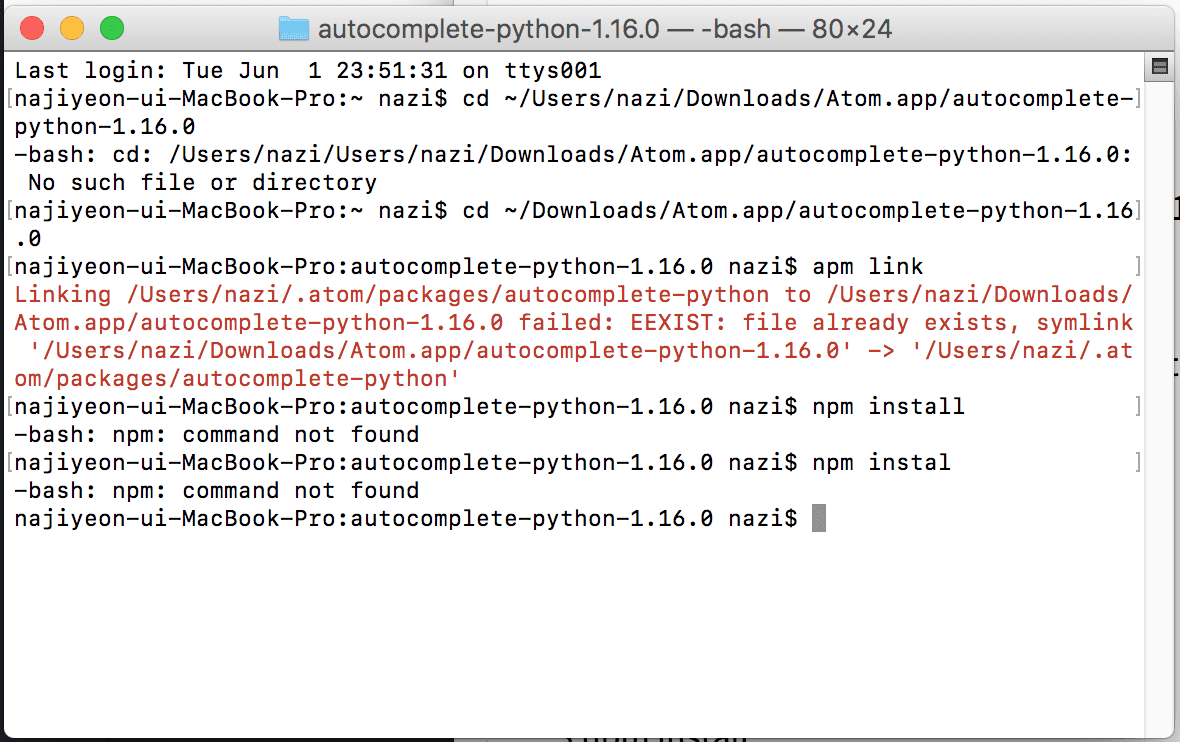Click the split pane icon above scrollbar
The height and width of the screenshot is (742, 1180).
click(1160, 67)
